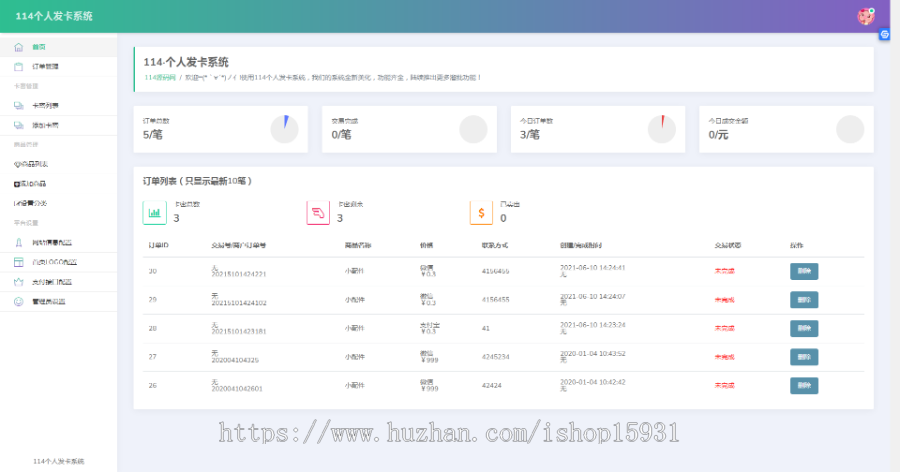Click the '0/元' today amount value
The width and height of the screenshot is (900, 472).
click(x=718, y=135)
